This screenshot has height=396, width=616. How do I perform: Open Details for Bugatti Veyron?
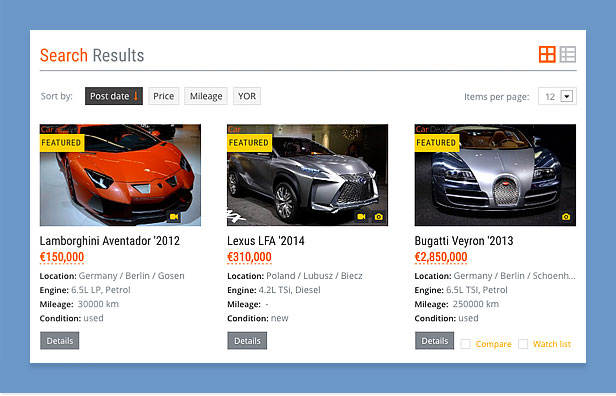[434, 341]
